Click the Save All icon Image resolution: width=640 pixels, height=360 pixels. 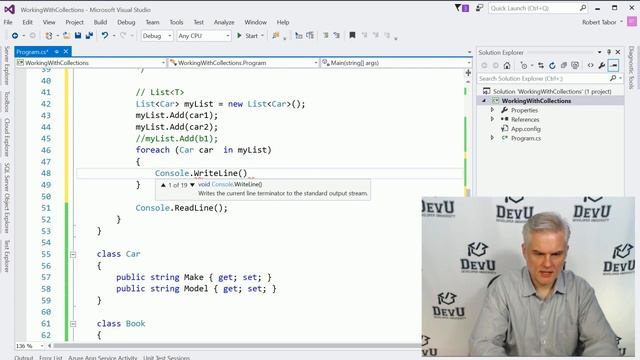tap(89, 36)
